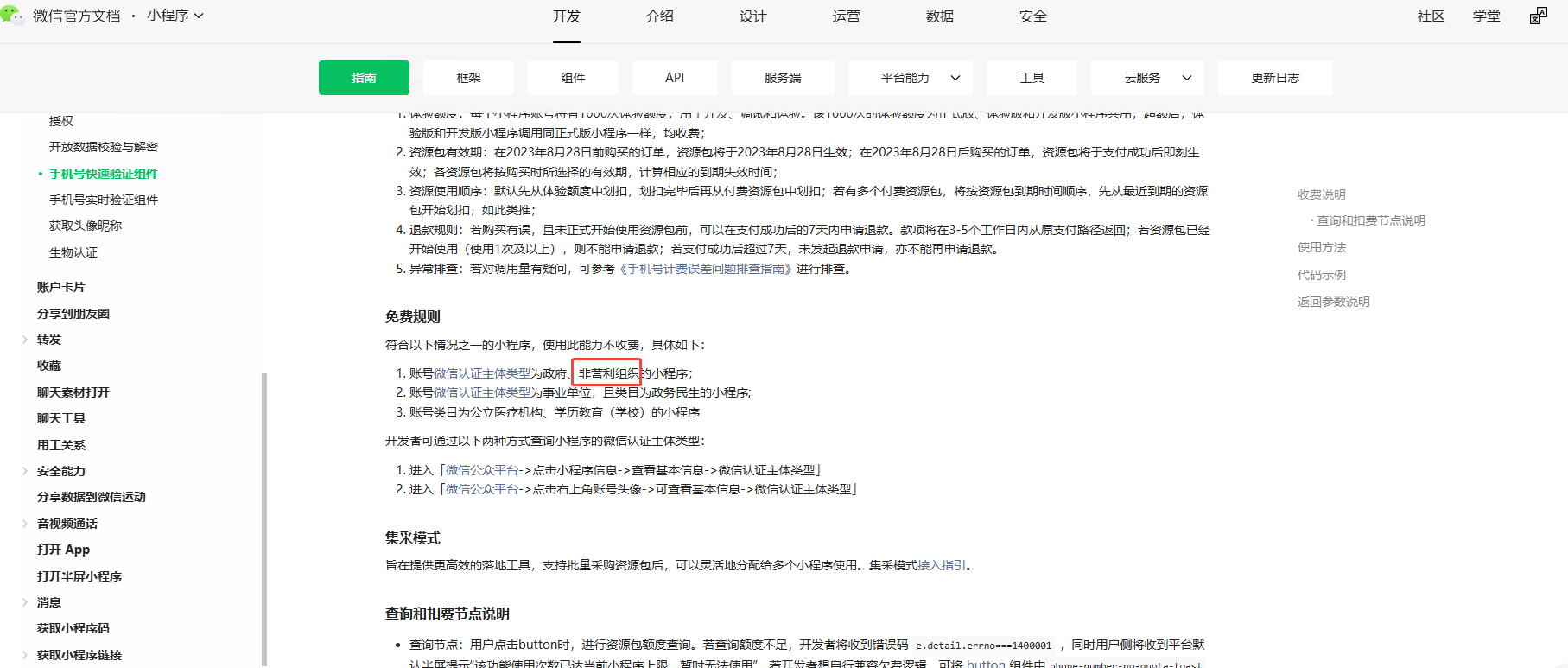Open the 小程序 product dropdown
1568x668 pixels.
(x=175, y=16)
